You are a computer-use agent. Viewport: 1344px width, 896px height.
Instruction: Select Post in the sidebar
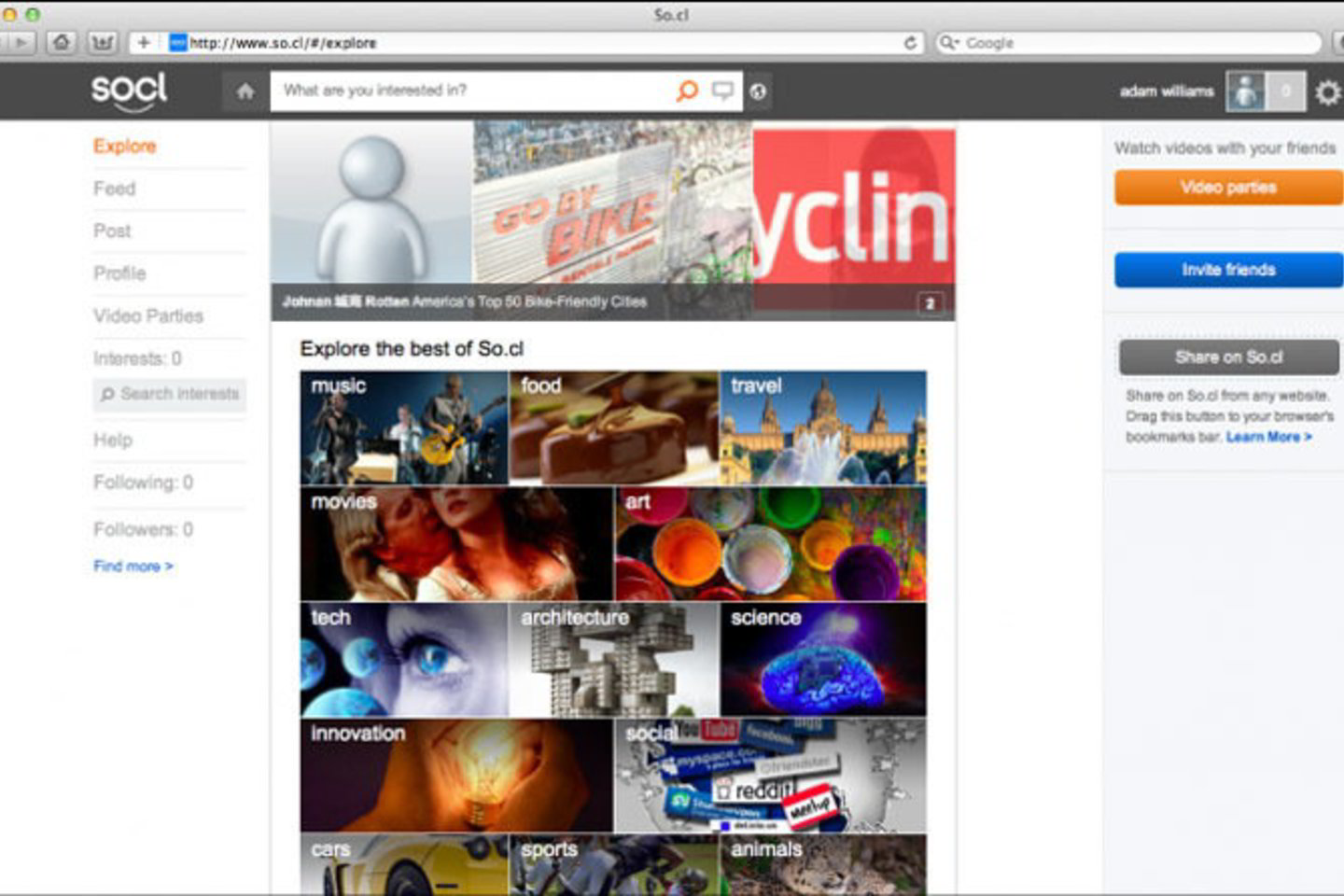click(x=112, y=231)
